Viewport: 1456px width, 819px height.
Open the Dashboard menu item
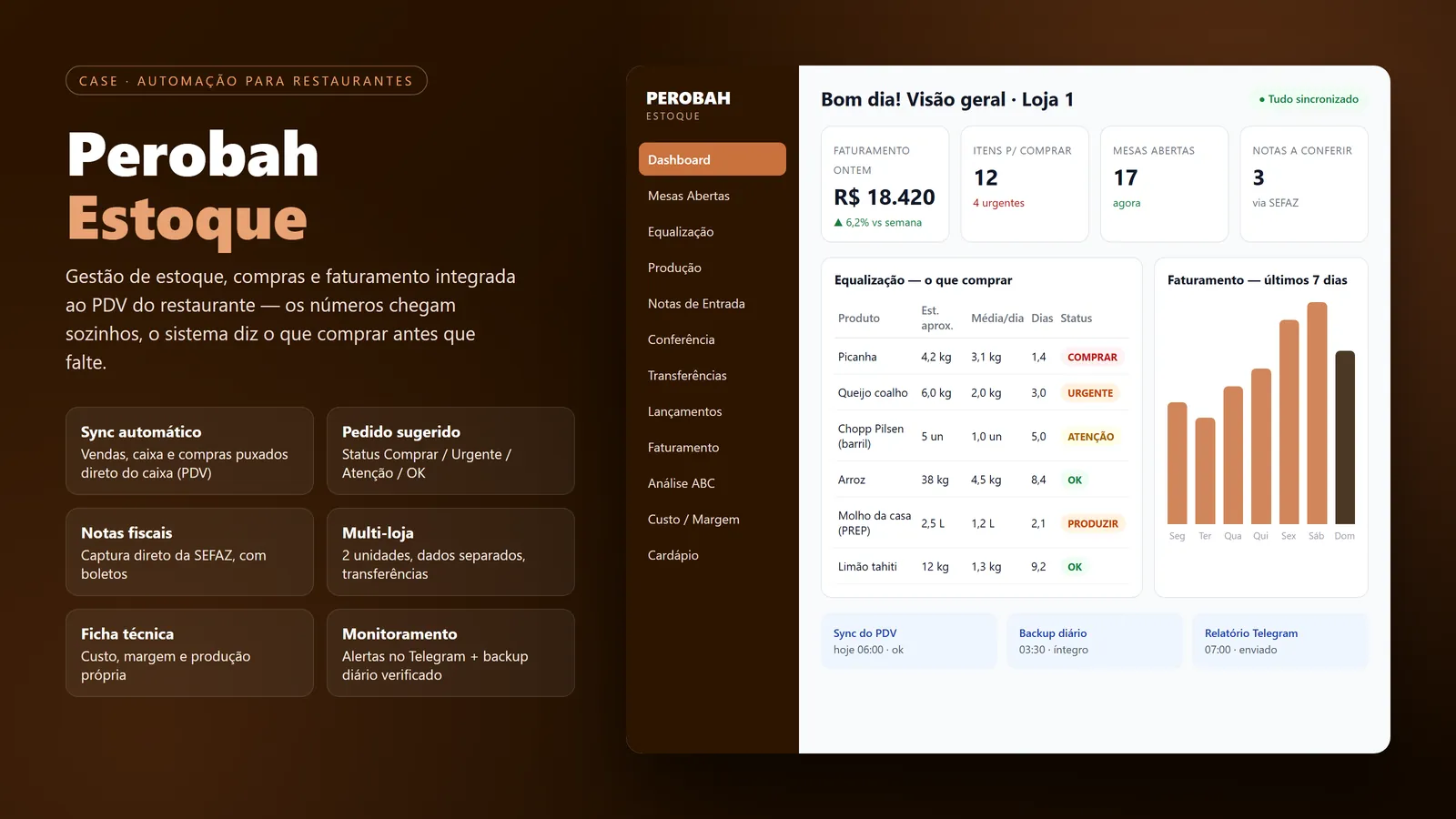click(713, 159)
